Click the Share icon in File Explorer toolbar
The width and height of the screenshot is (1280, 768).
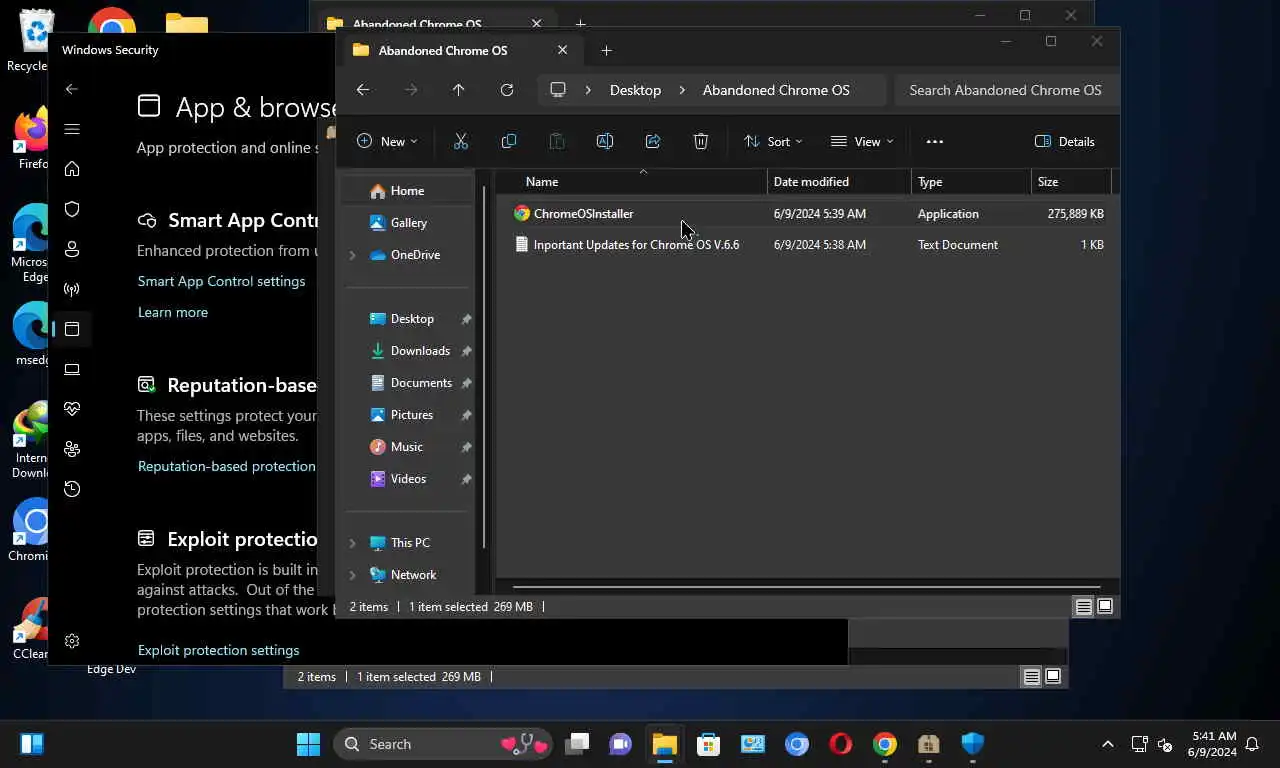[653, 141]
